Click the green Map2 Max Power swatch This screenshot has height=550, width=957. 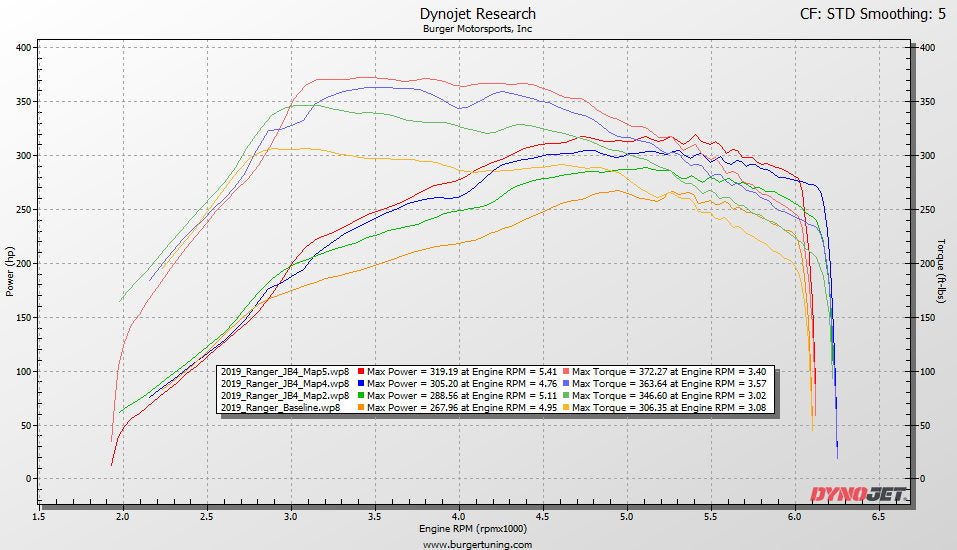point(360,396)
